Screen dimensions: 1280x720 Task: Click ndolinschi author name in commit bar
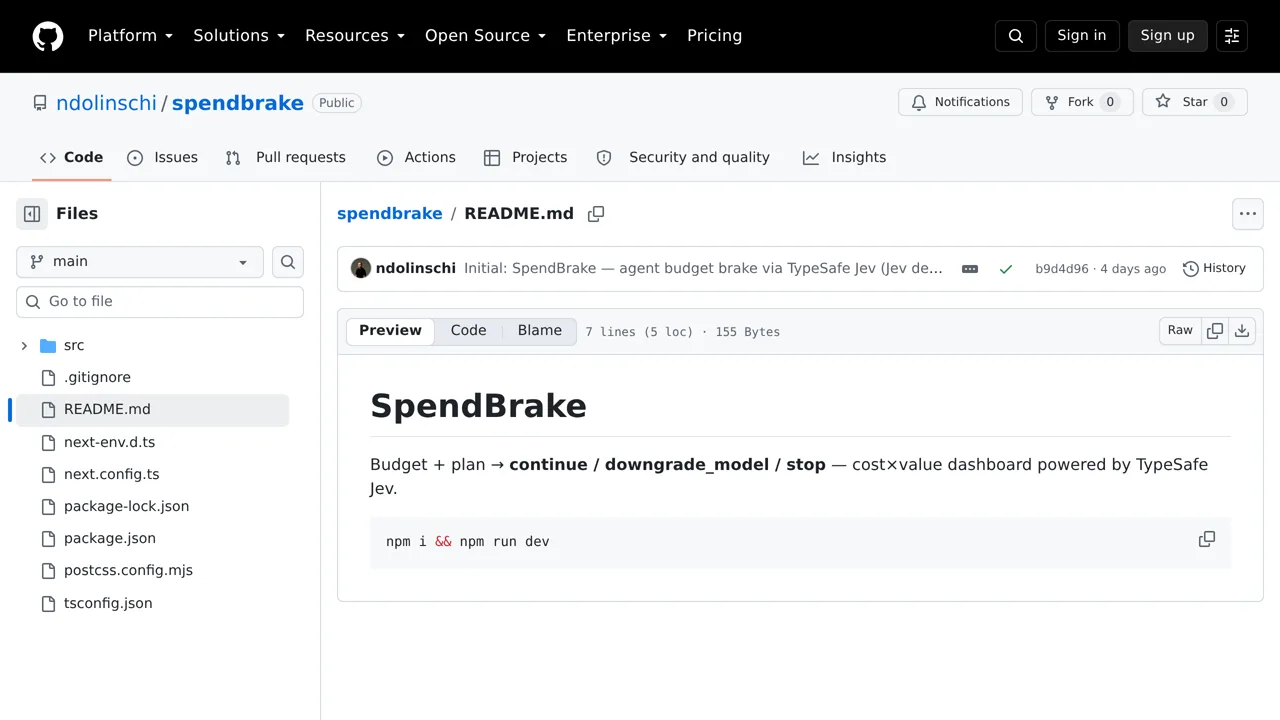pyautogui.click(x=416, y=268)
